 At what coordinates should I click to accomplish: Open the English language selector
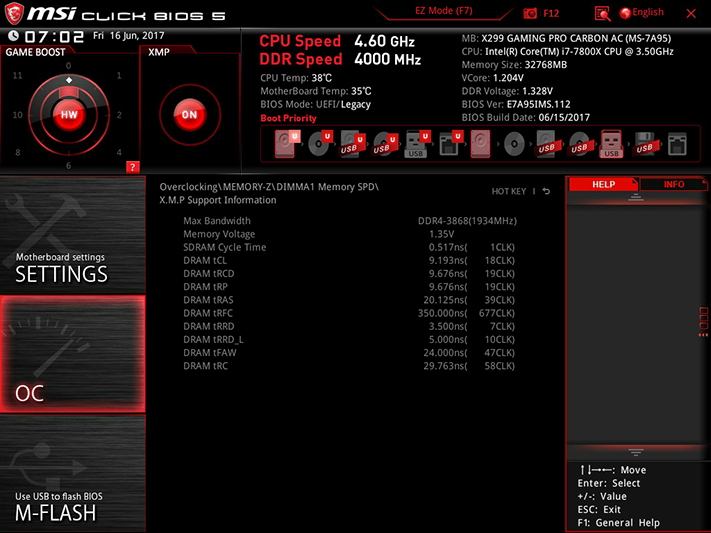642,13
